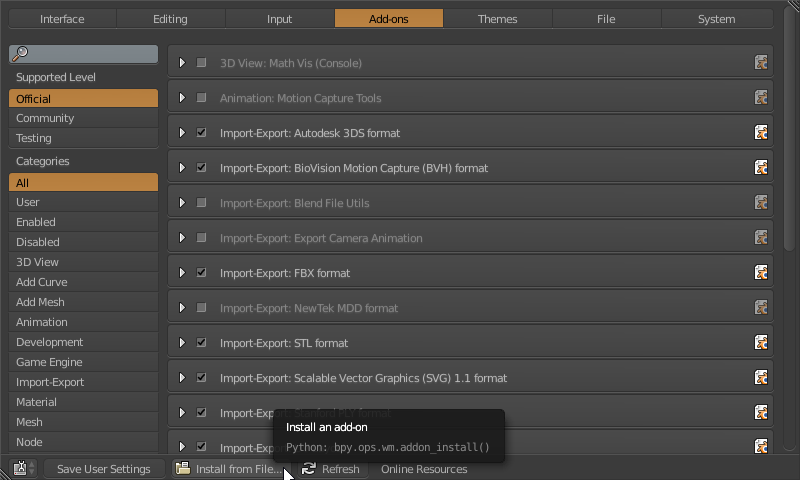The image size is (800, 480).
Task: Click the vertical scrollbar of add-on list
Action: (789, 128)
